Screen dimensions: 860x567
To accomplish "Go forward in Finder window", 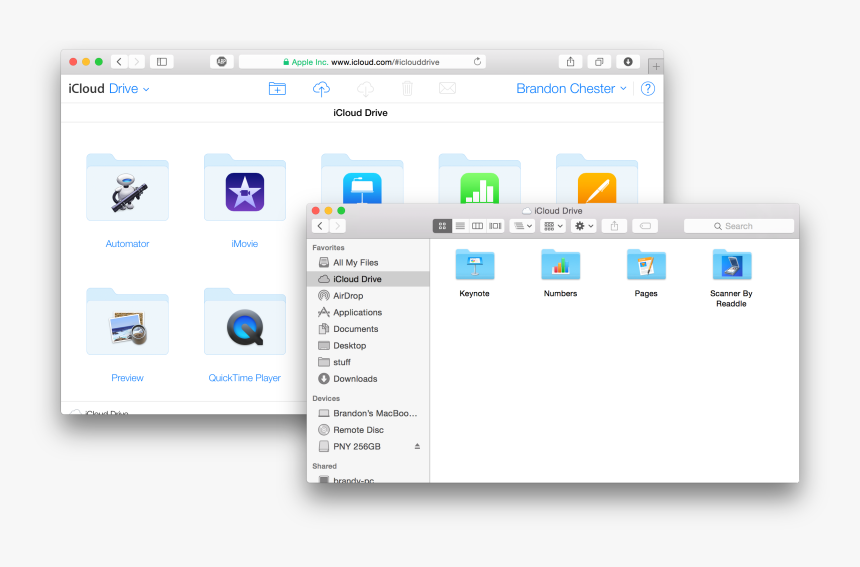I will point(338,226).
